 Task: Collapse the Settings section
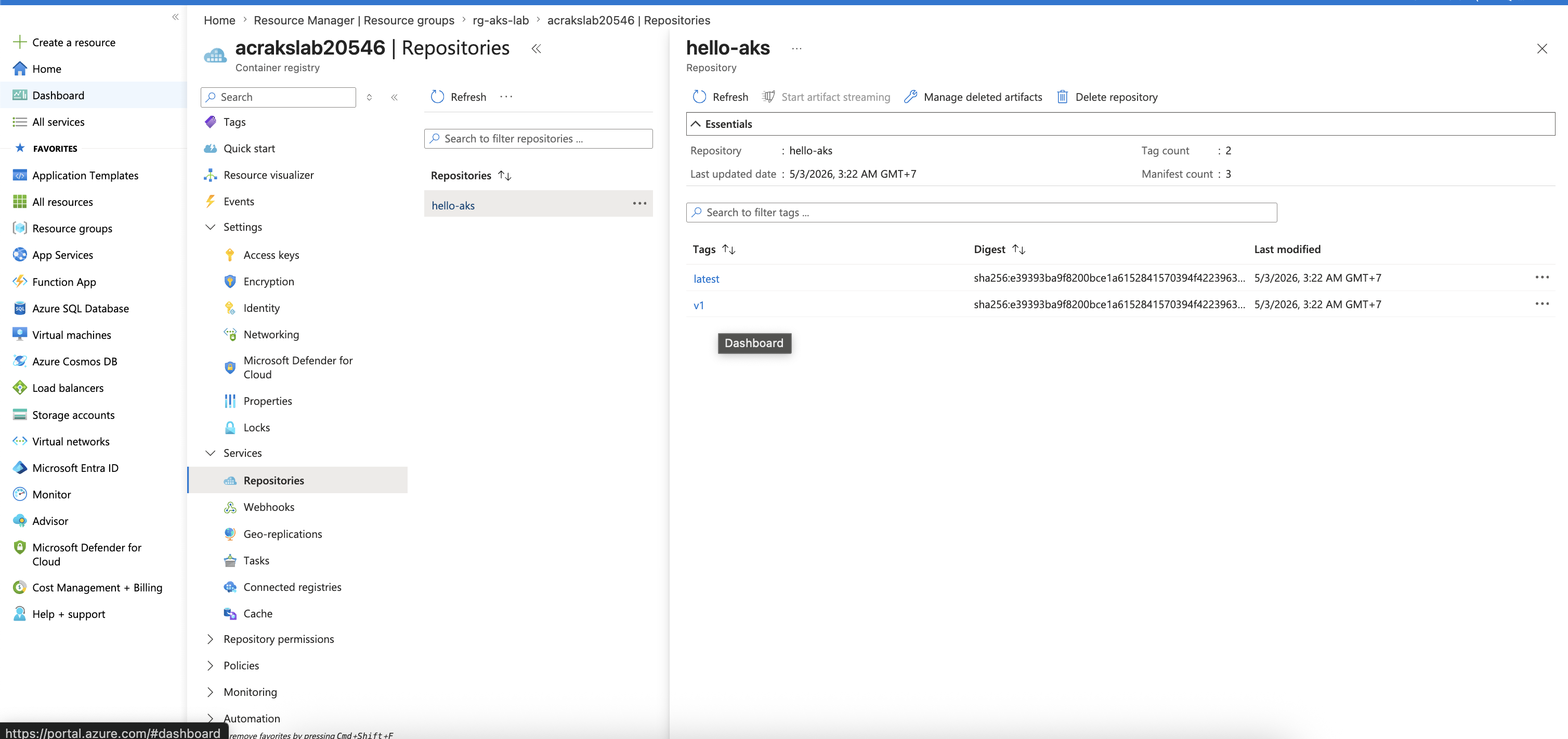tap(211, 227)
